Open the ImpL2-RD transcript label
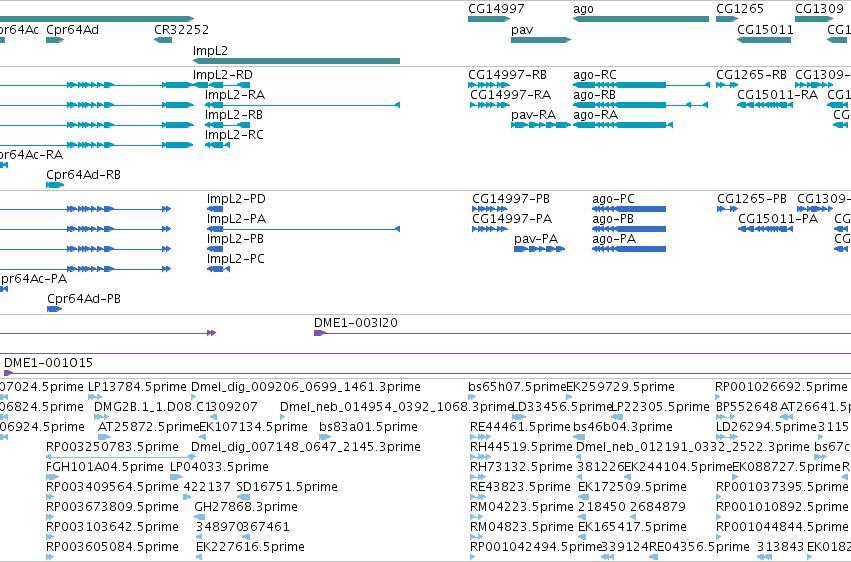Image resolution: width=851 pixels, height=562 pixels. pyautogui.click(x=223, y=75)
